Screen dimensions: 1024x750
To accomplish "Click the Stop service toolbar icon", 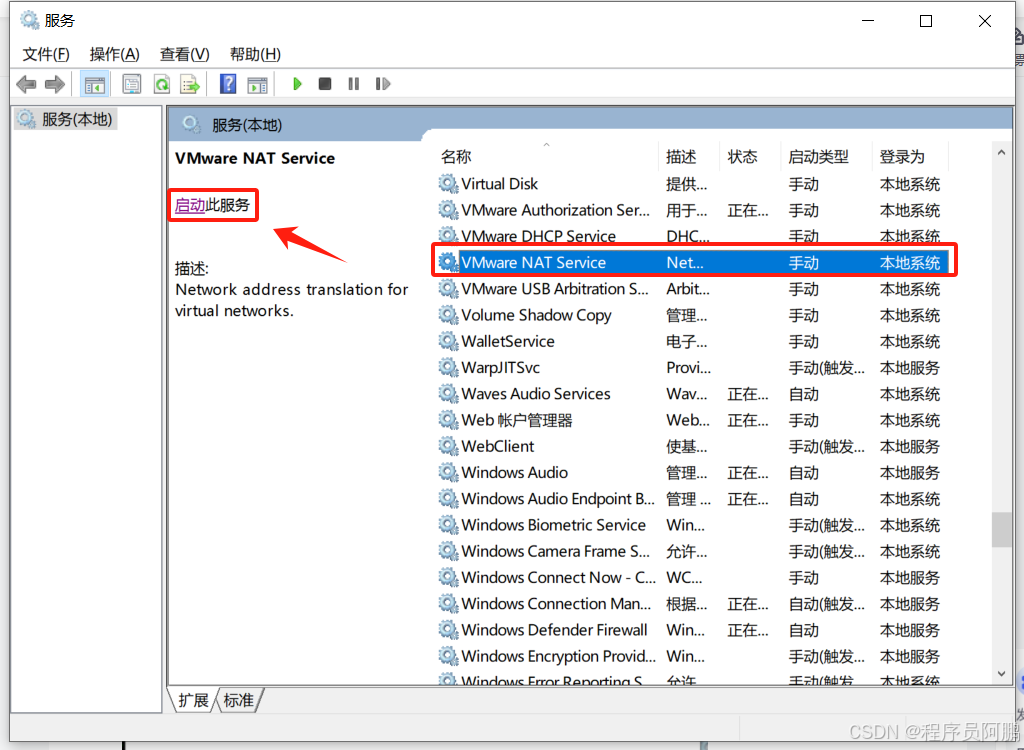I will point(325,84).
